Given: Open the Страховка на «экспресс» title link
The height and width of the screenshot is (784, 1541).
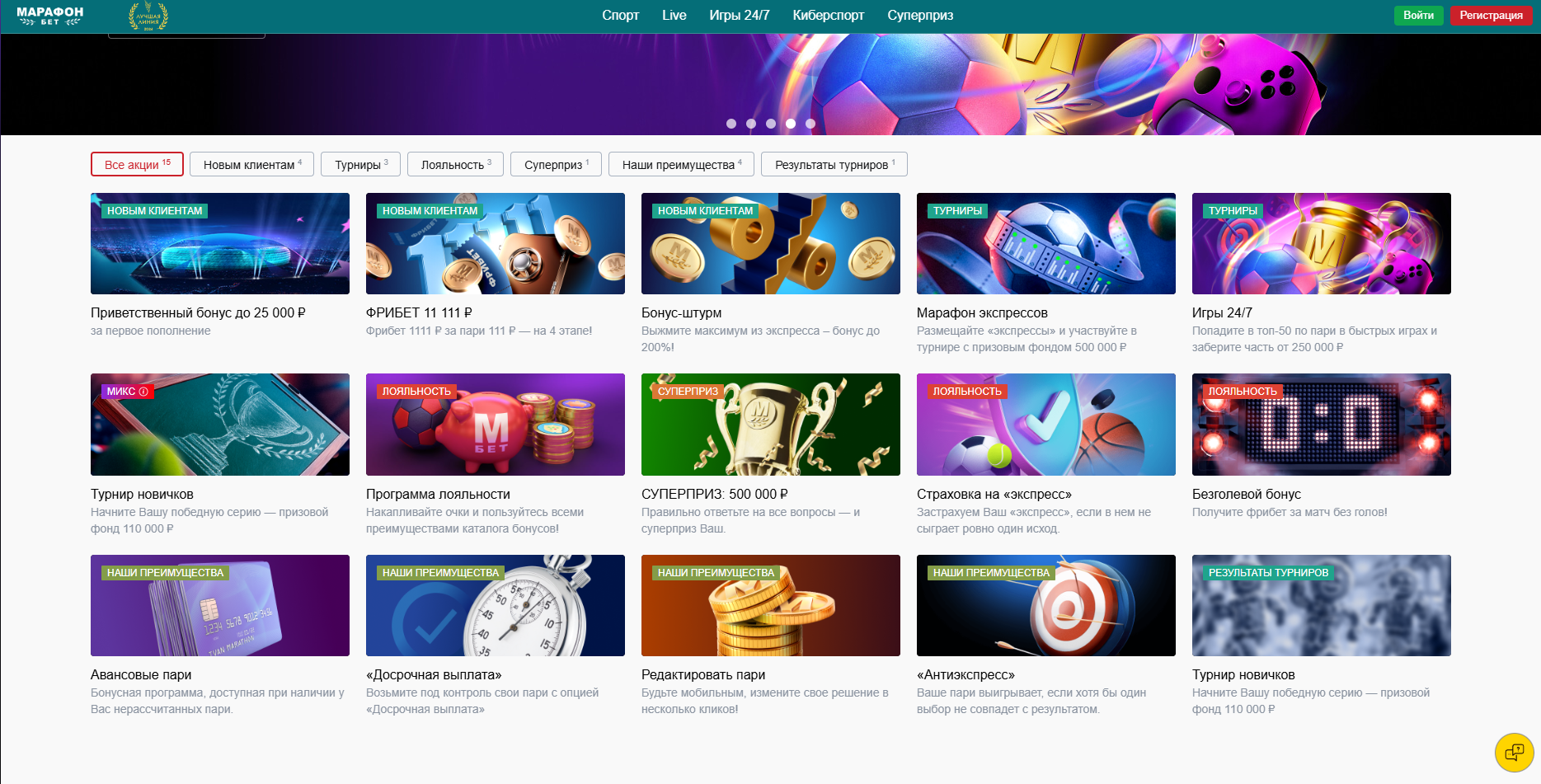Looking at the screenshot, I should (994, 495).
